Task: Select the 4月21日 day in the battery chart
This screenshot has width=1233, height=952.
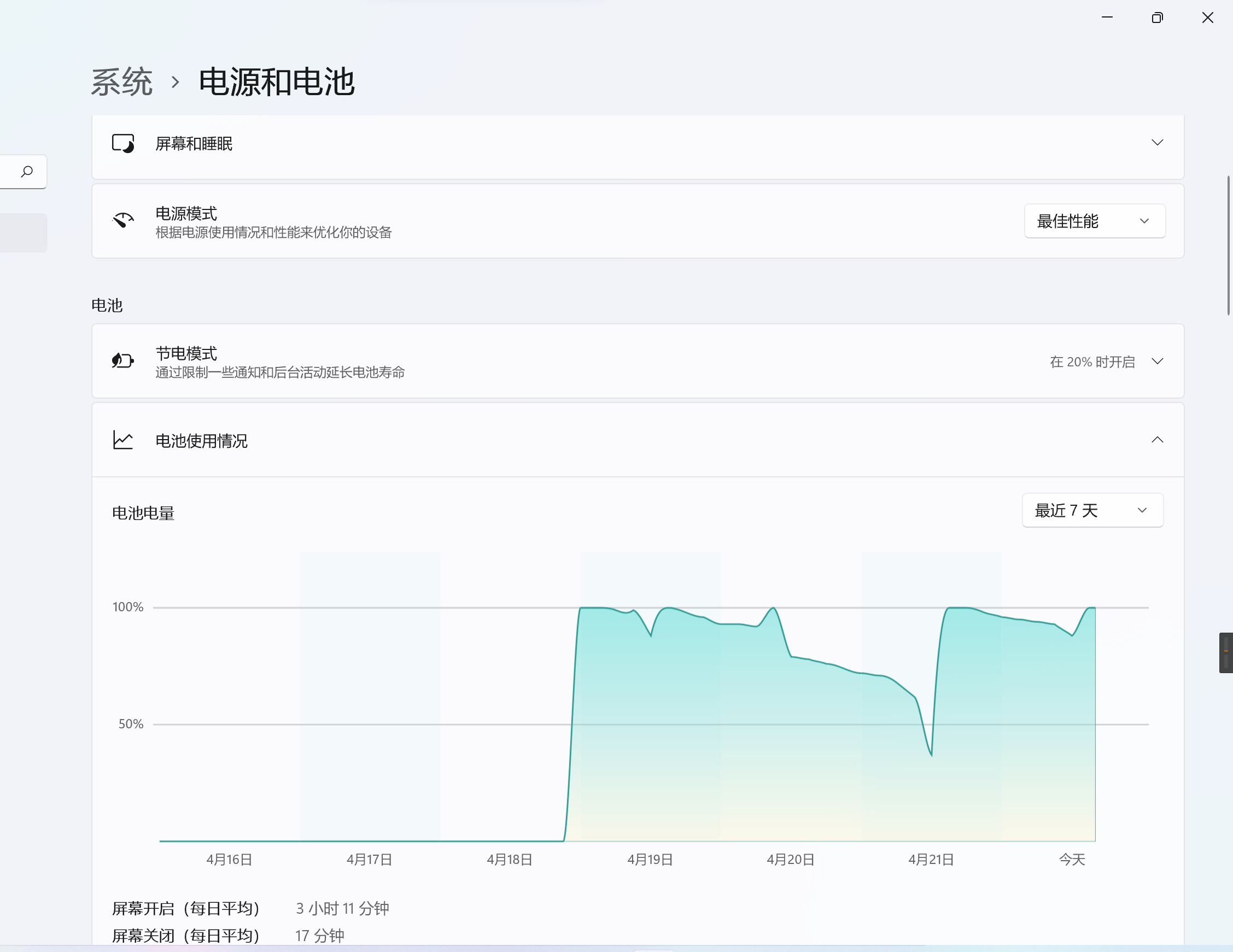Action: point(931,706)
